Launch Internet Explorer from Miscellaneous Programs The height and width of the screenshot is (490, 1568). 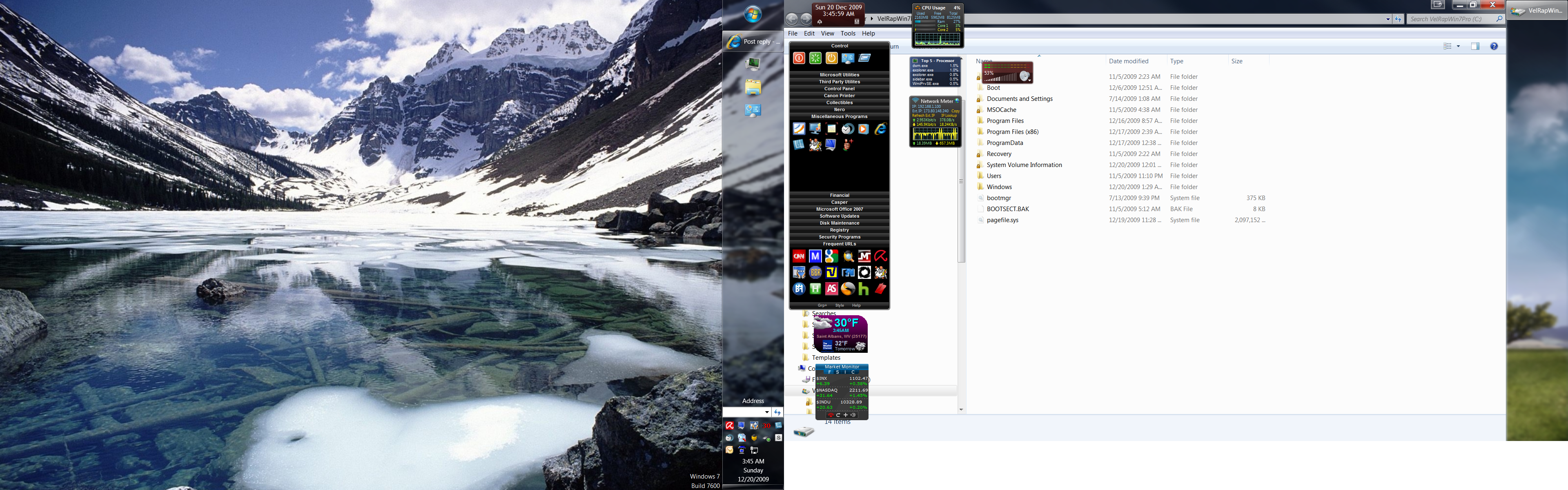click(x=880, y=129)
